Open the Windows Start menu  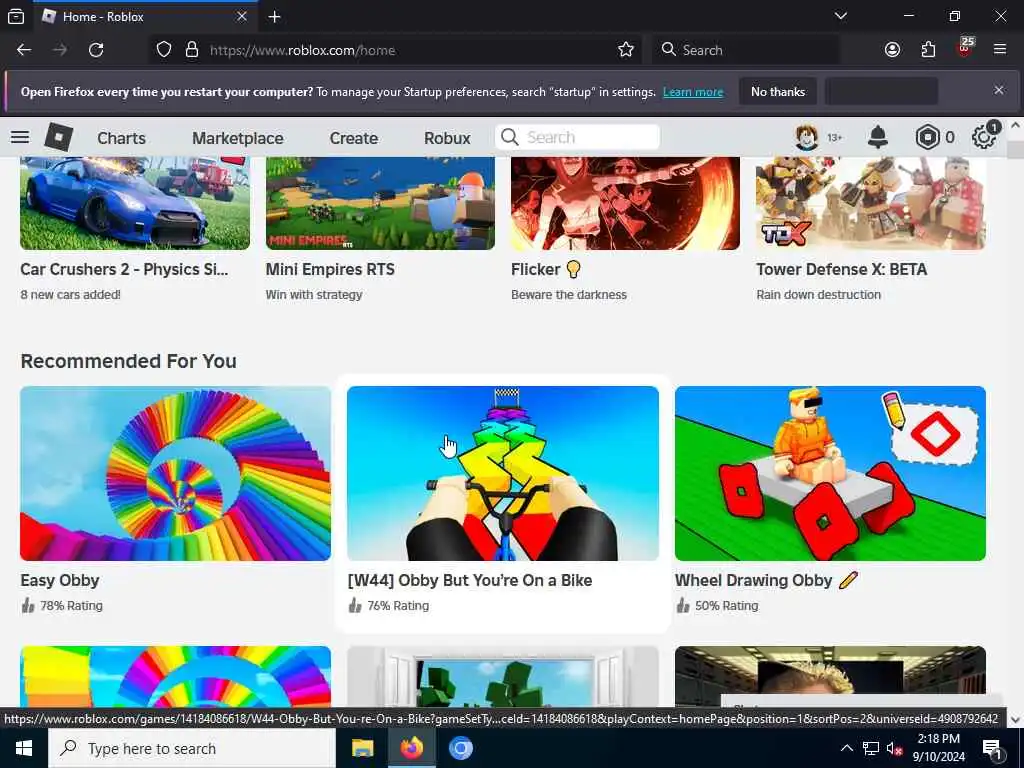point(24,748)
